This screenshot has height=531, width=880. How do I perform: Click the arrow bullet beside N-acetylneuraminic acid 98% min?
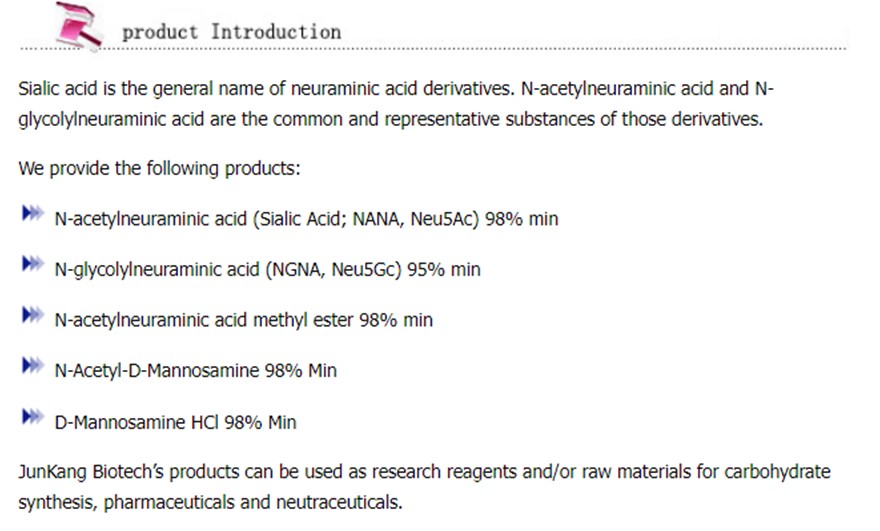(x=32, y=214)
